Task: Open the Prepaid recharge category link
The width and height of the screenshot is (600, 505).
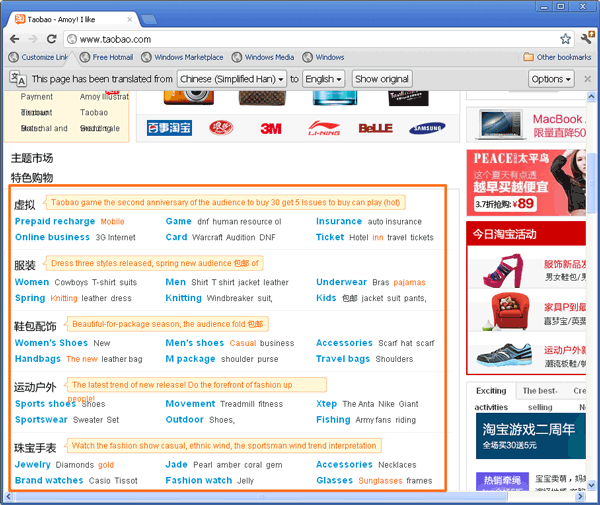Action: [x=55, y=221]
